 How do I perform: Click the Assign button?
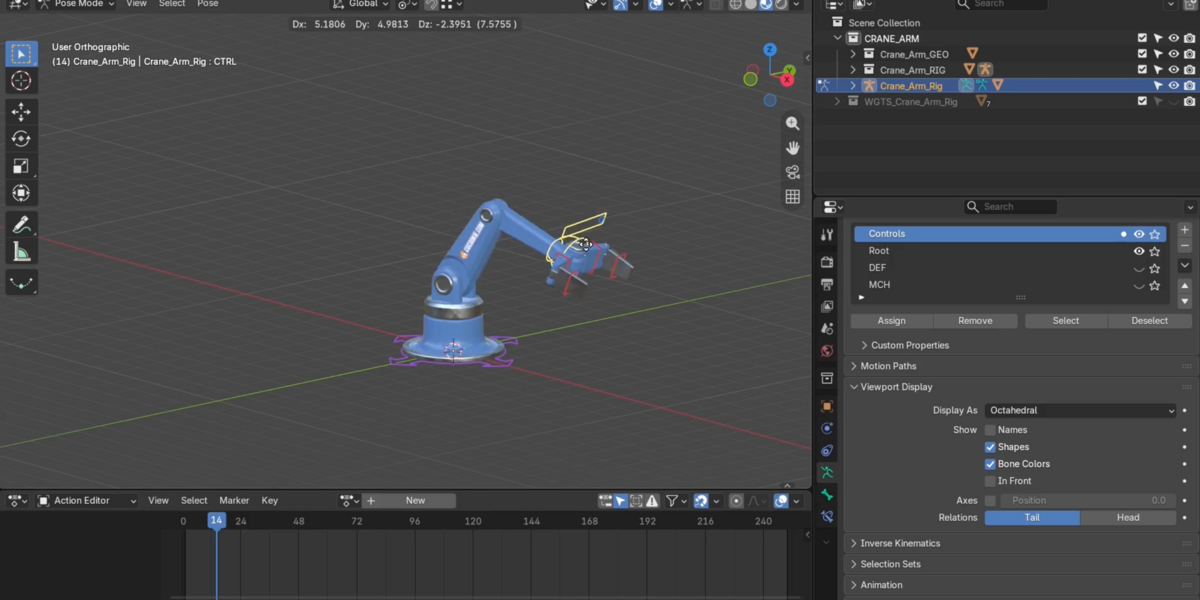(x=892, y=321)
